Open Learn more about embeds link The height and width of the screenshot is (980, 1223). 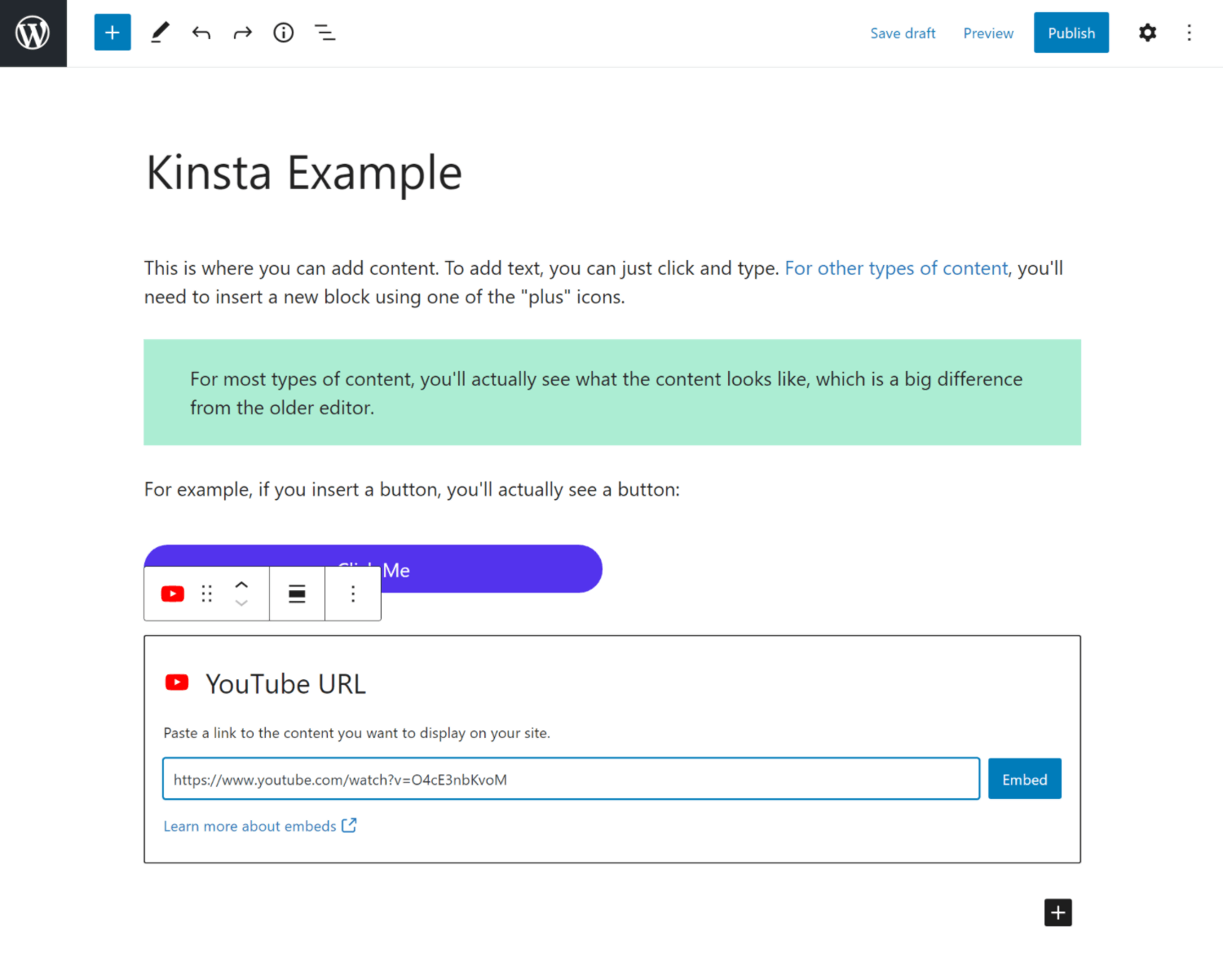coord(260,826)
